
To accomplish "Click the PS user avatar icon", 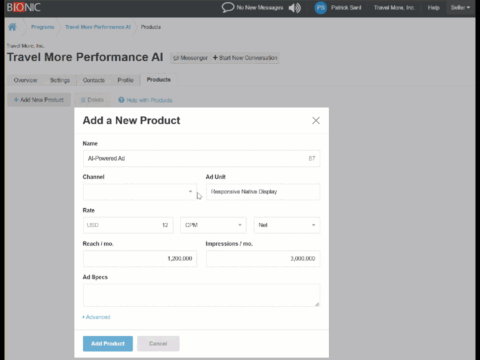I will click(x=321, y=8).
